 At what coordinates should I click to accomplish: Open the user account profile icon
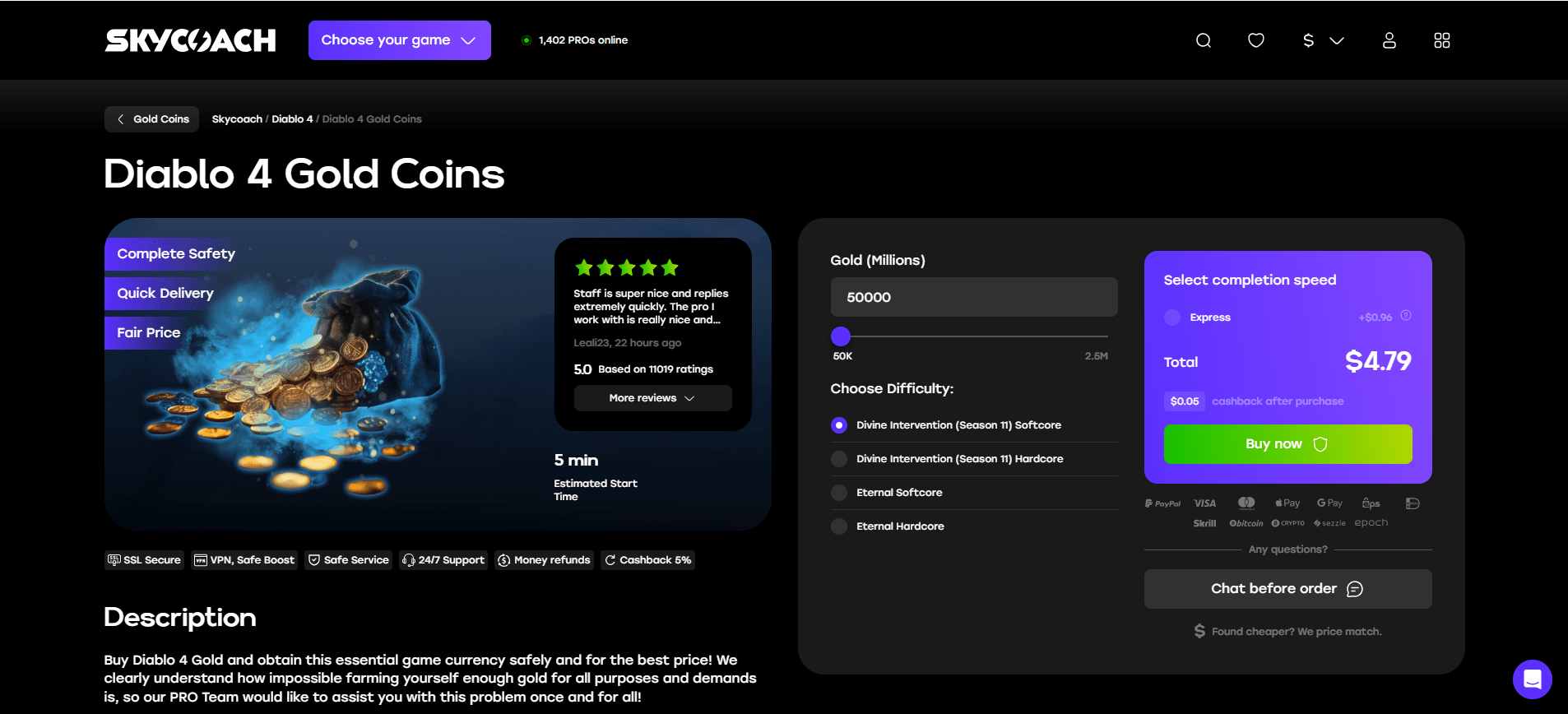1389,40
